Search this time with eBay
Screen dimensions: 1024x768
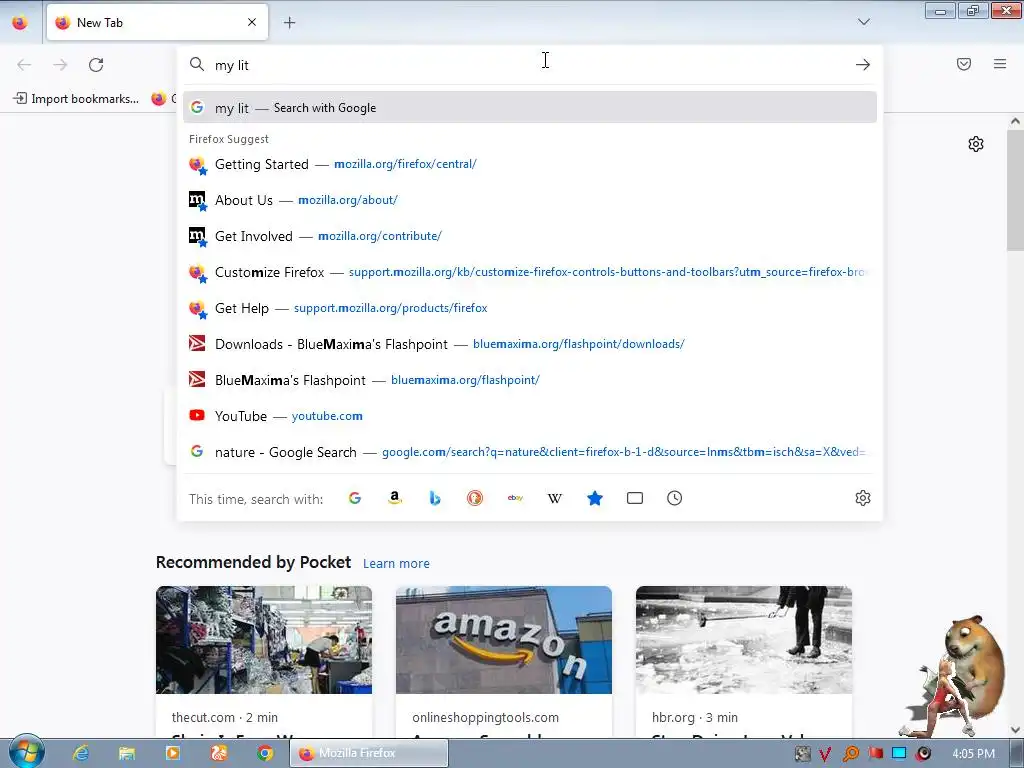(x=515, y=498)
